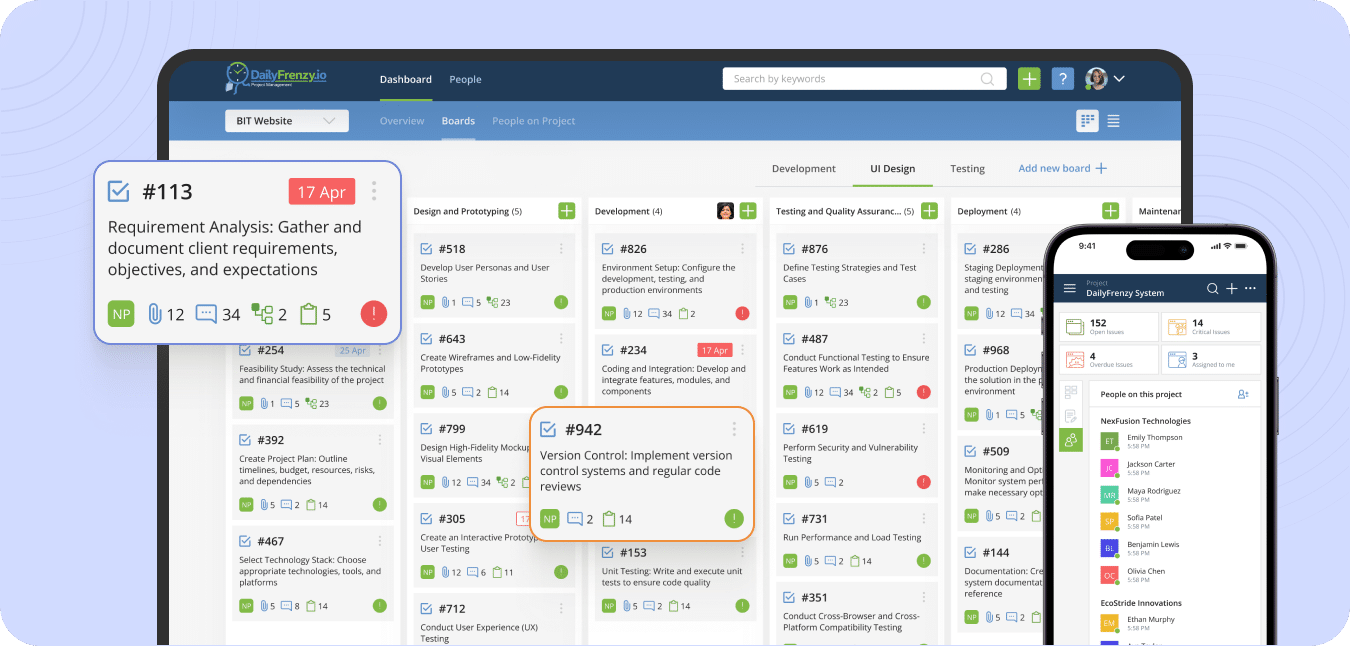Click clipboard icon on card #113
Viewport: 1350px width, 646px height.
309,314
